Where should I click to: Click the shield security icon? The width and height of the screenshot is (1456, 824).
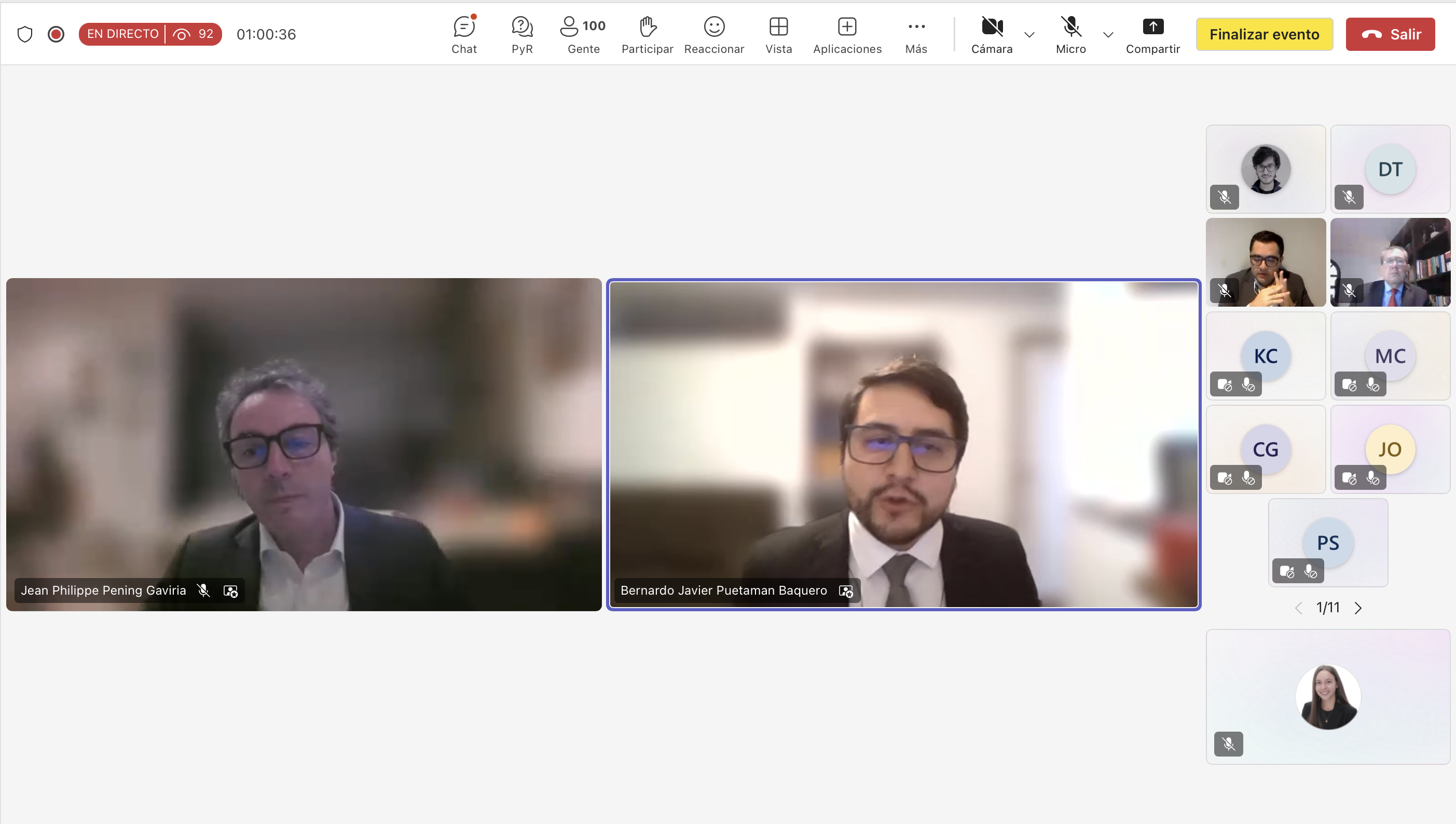(x=25, y=34)
